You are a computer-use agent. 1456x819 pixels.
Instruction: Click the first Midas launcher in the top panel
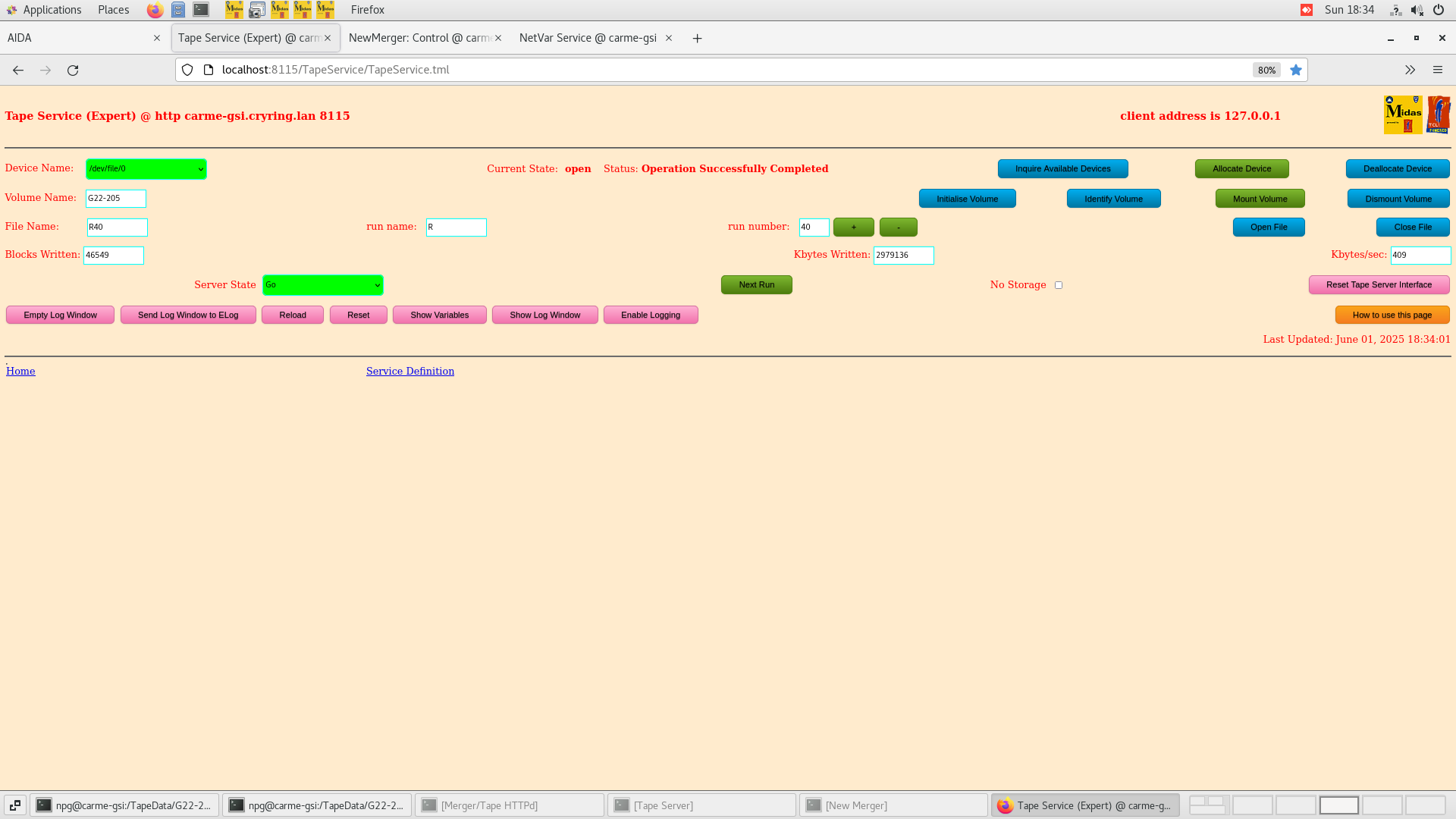tap(234, 10)
